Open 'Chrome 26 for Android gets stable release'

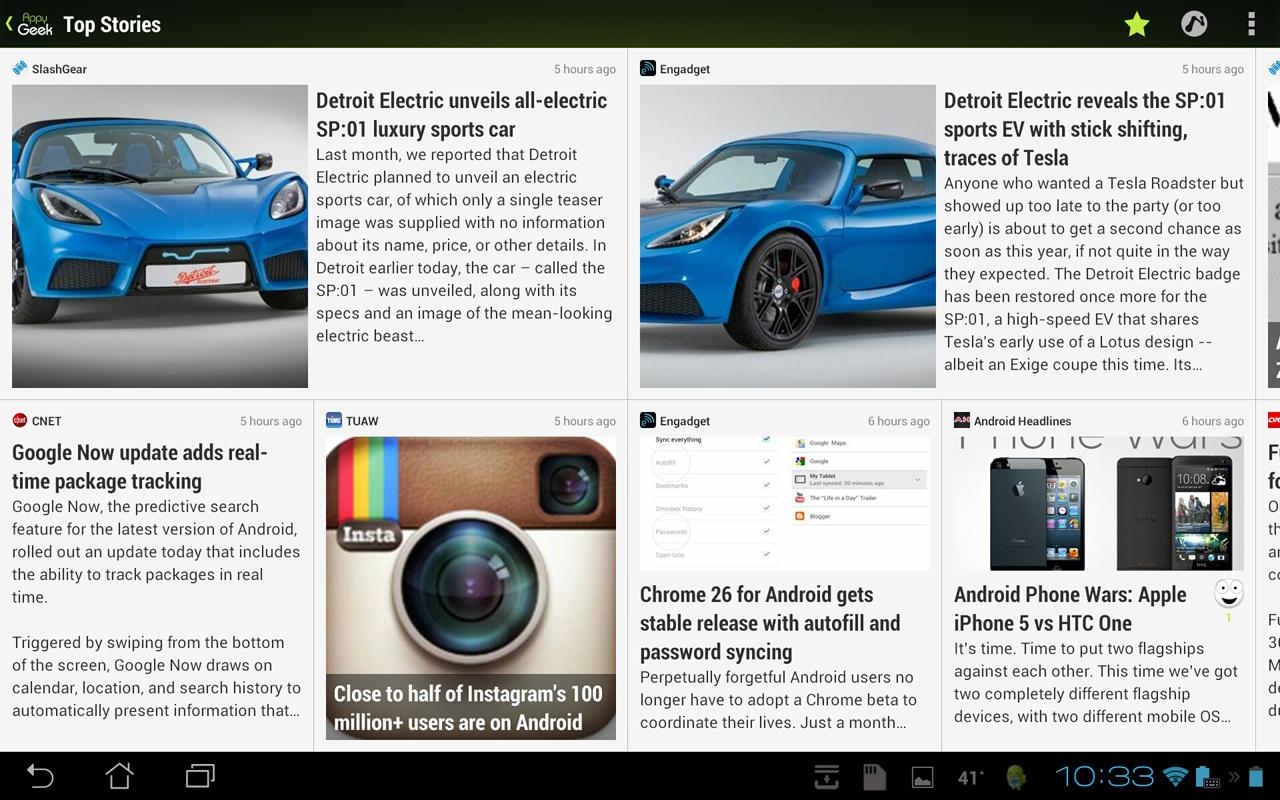pyautogui.click(x=770, y=623)
